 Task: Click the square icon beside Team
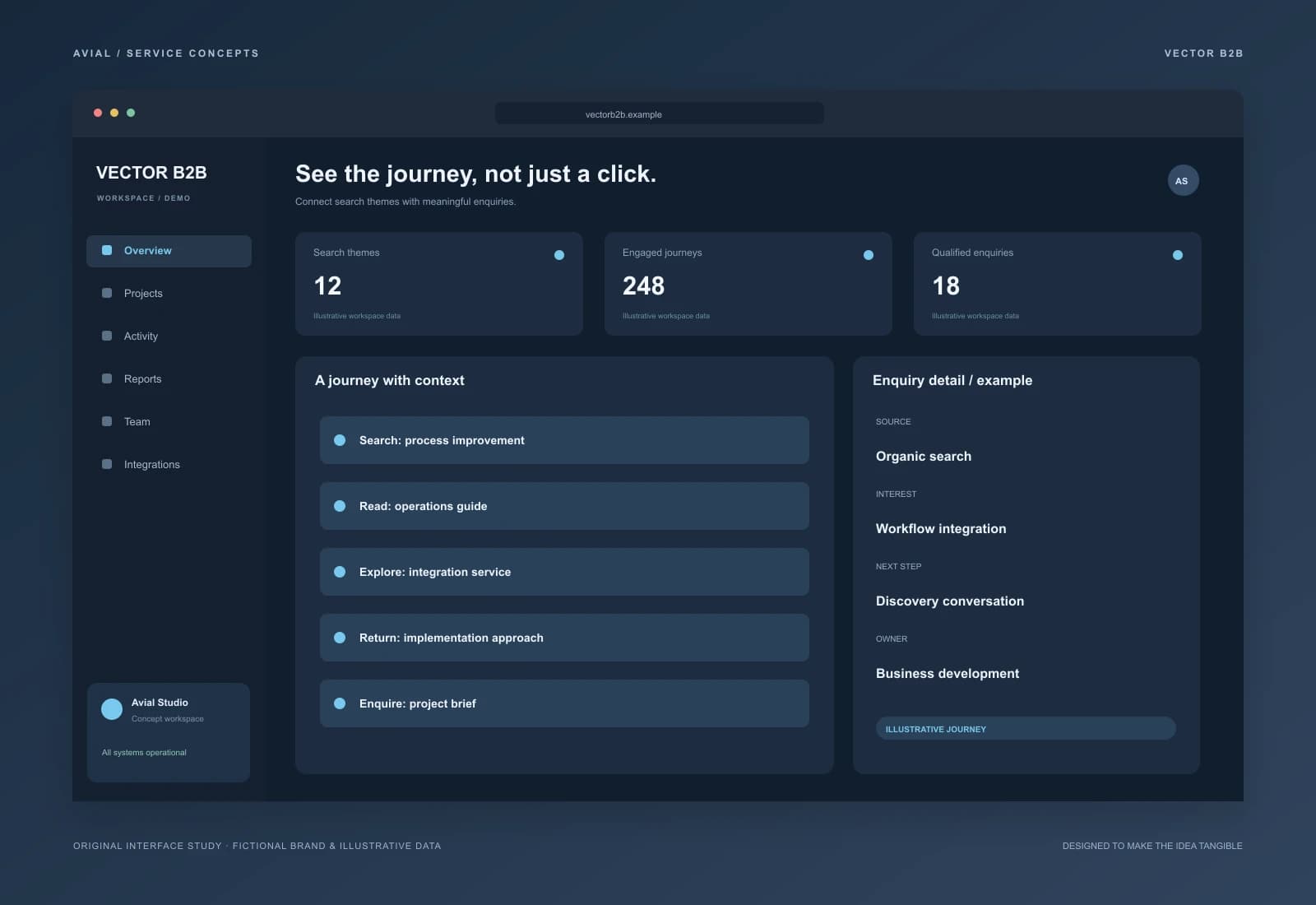point(107,421)
